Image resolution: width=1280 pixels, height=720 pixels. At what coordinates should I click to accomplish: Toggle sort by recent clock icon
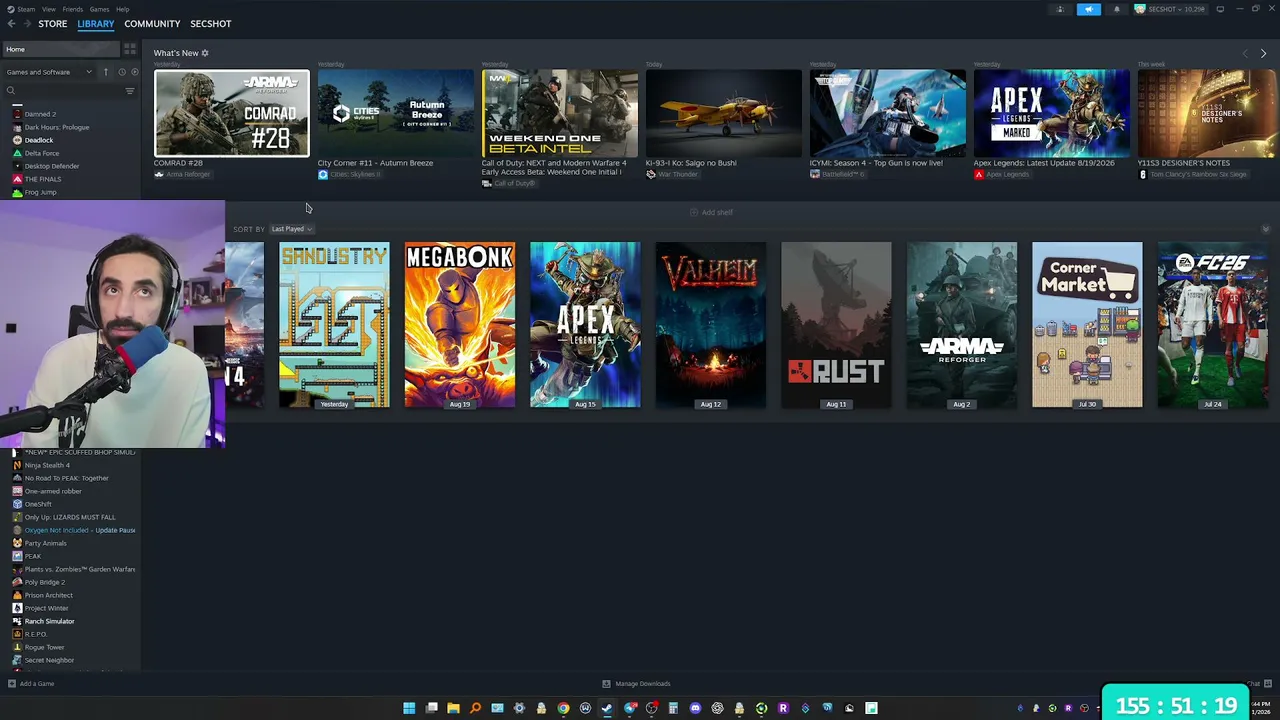121,72
